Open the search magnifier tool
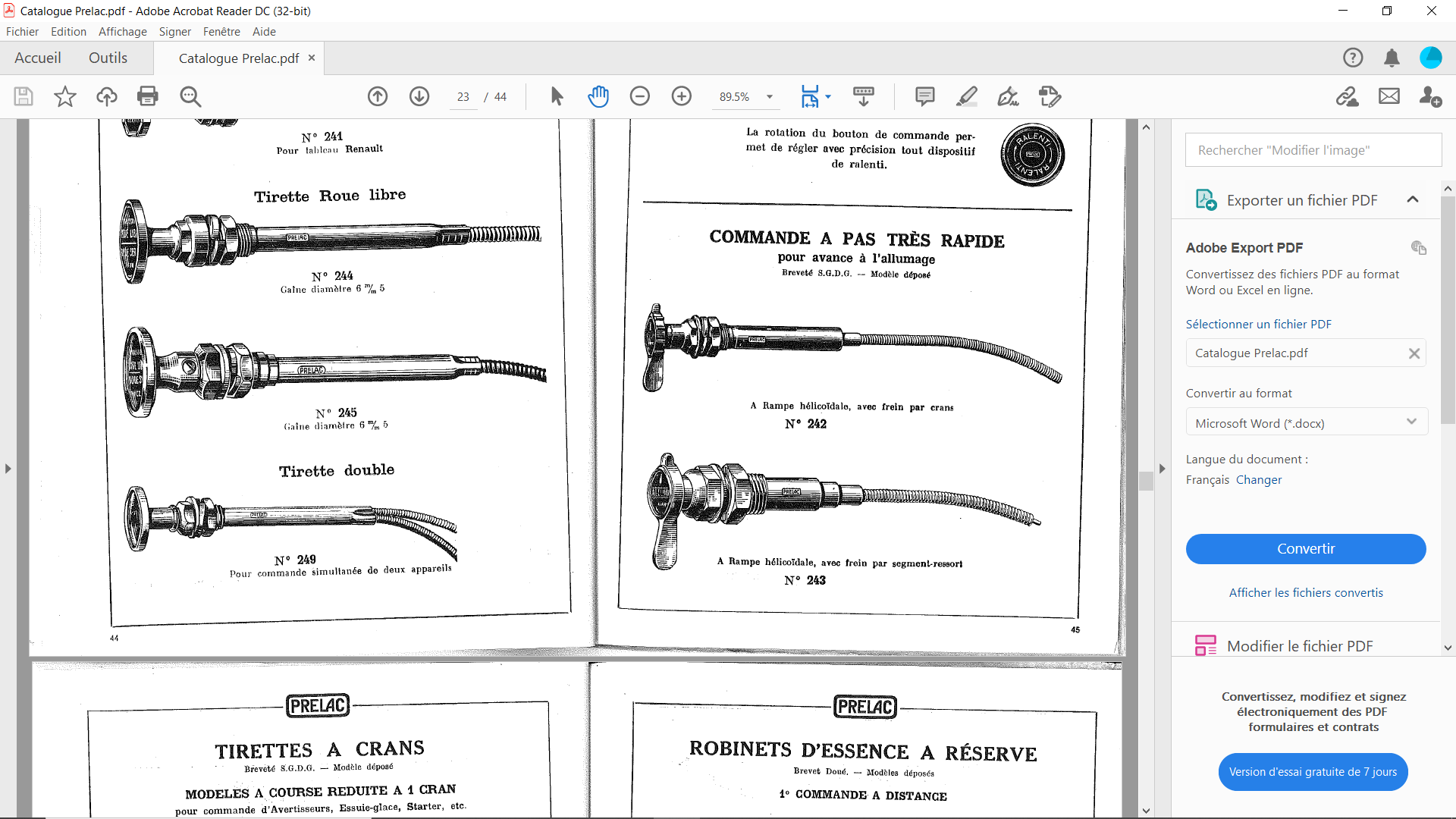Screen dimensions: 1456x819 (190, 96)
